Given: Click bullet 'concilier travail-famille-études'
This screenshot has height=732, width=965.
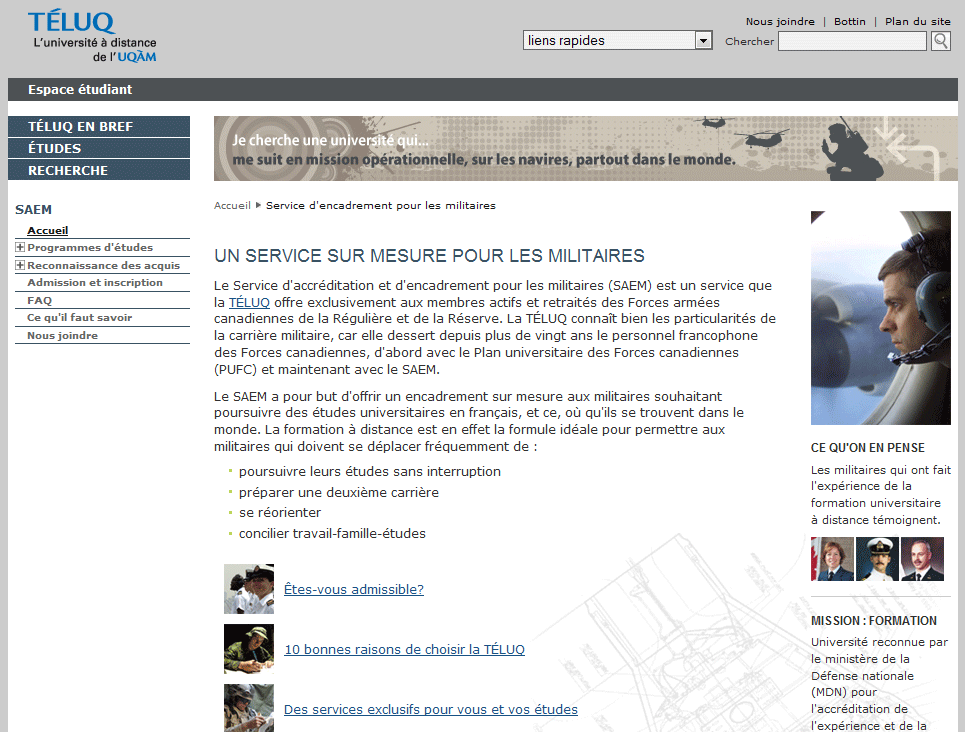Looking at the screenshot, I should tap(332, 534).
